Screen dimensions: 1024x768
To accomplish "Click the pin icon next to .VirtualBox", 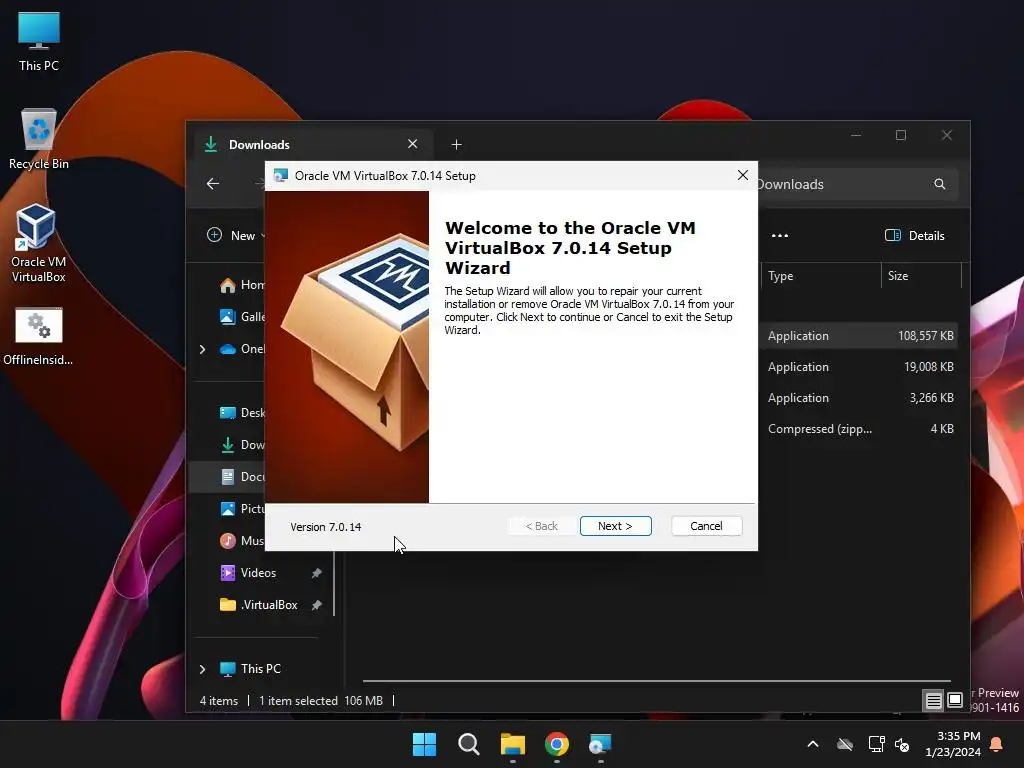I will pos(317,605).
